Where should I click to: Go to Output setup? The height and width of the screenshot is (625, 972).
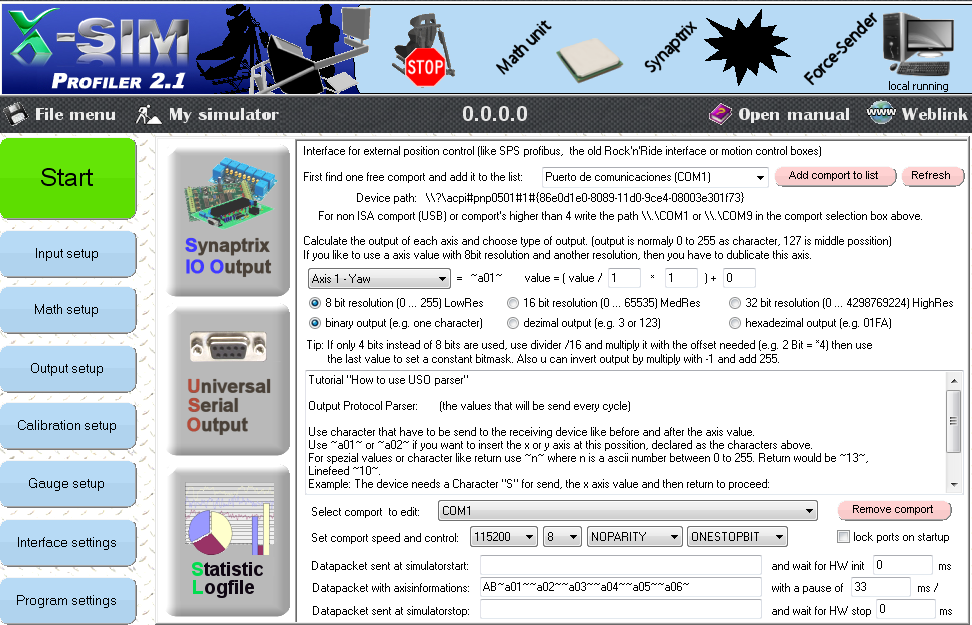pos(67,368)
